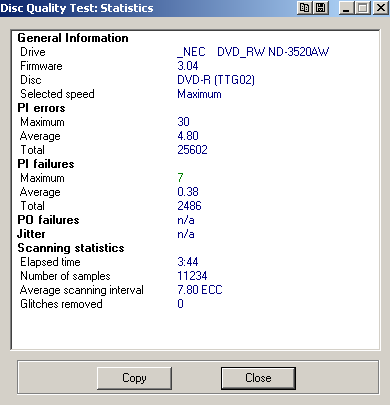Click the Glitches removed label
The width and height of the screenshot is (390, 405).
[x=61, y=304]
